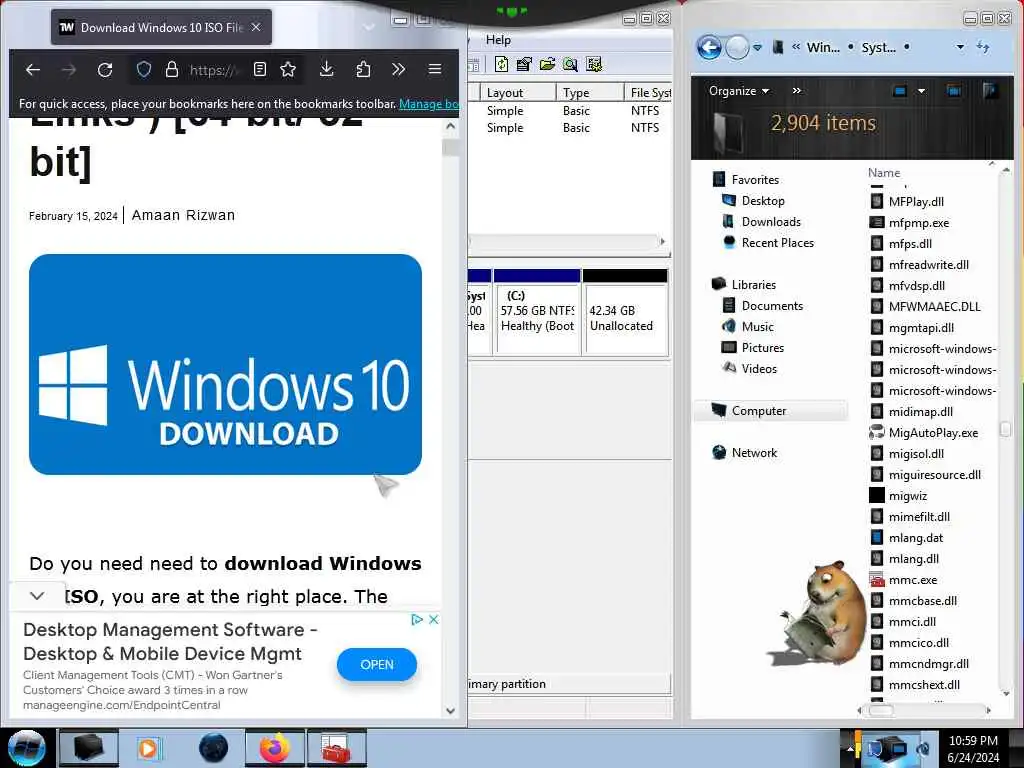Collapse the ad with the chevron button
The height and width of the screenshot is (768, 1024).
click(37, 596)
